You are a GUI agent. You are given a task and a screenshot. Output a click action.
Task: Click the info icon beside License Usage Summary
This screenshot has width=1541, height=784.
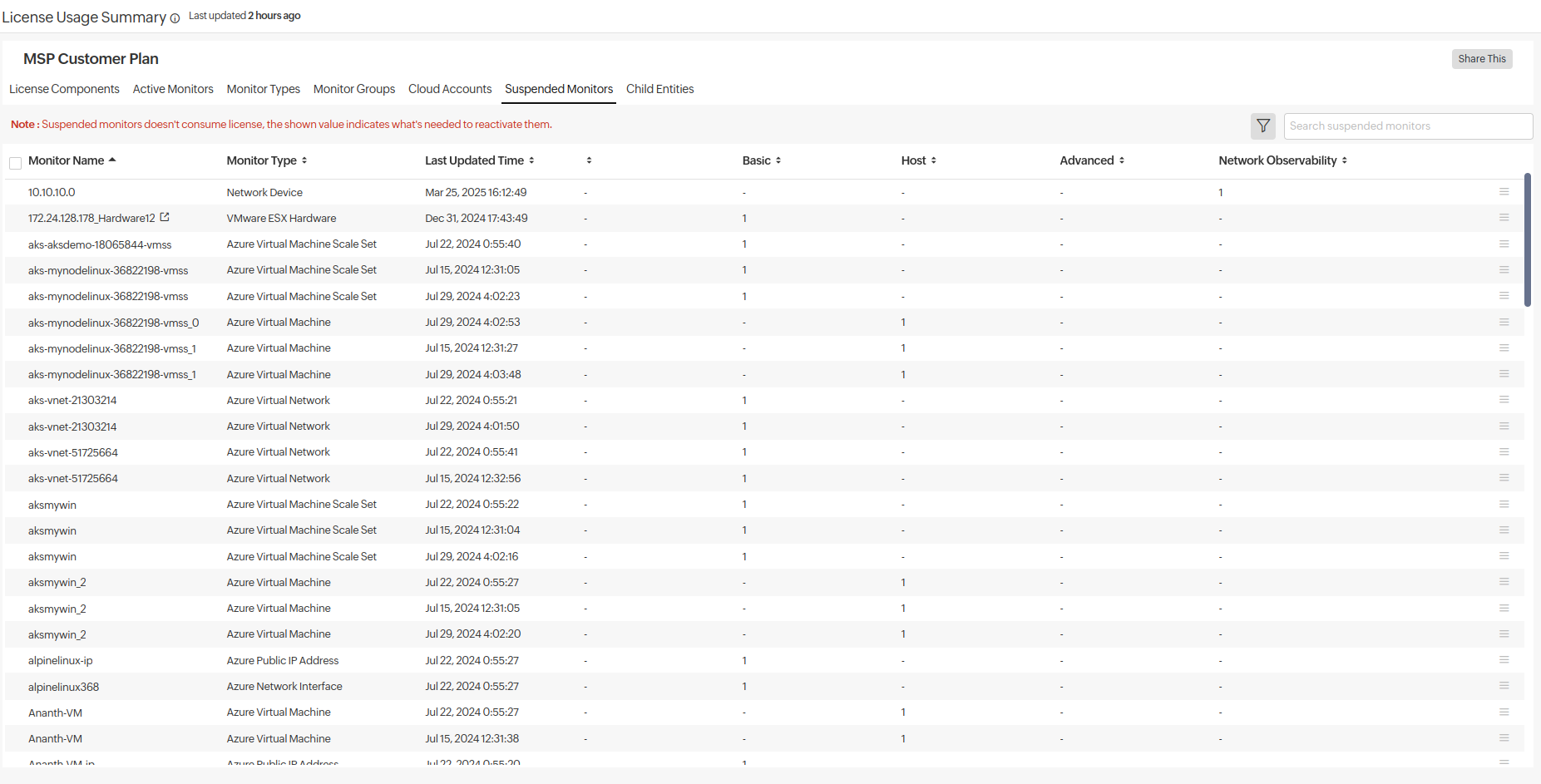tap(175, 18)
